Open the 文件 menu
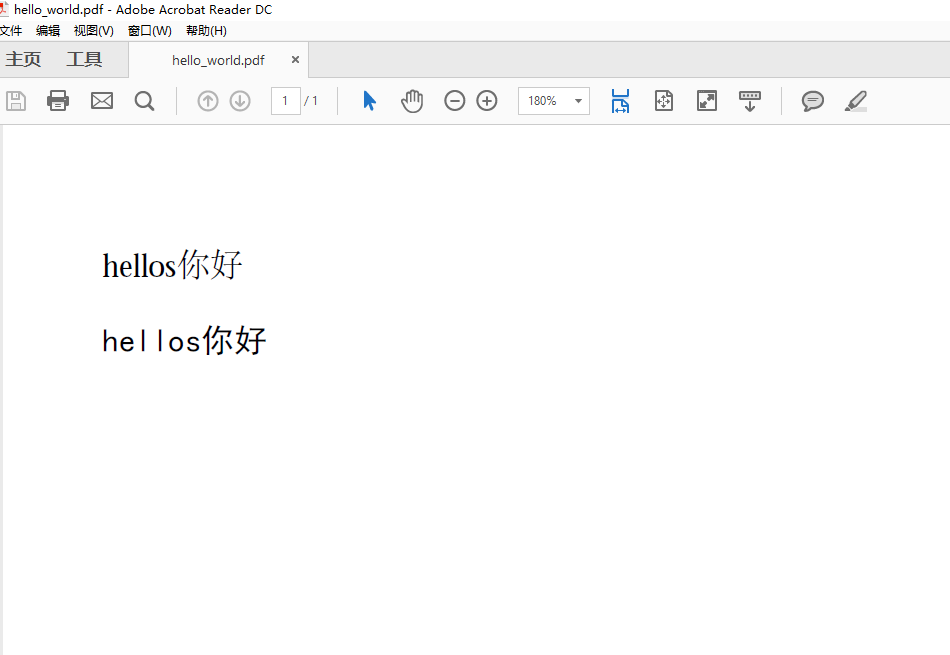 (12, 30)
